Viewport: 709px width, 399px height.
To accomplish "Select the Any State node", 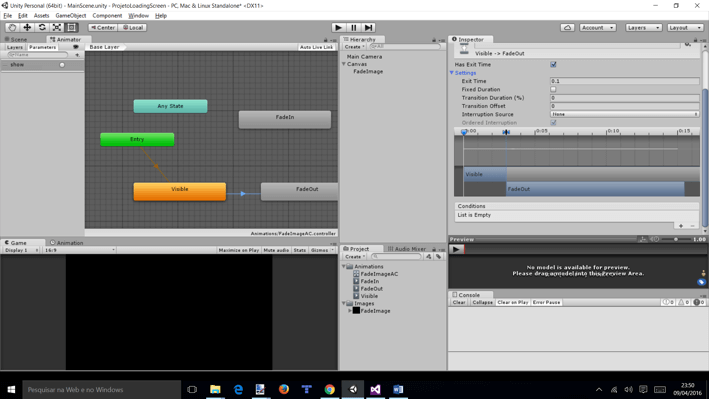I will [x=170, y=106].
